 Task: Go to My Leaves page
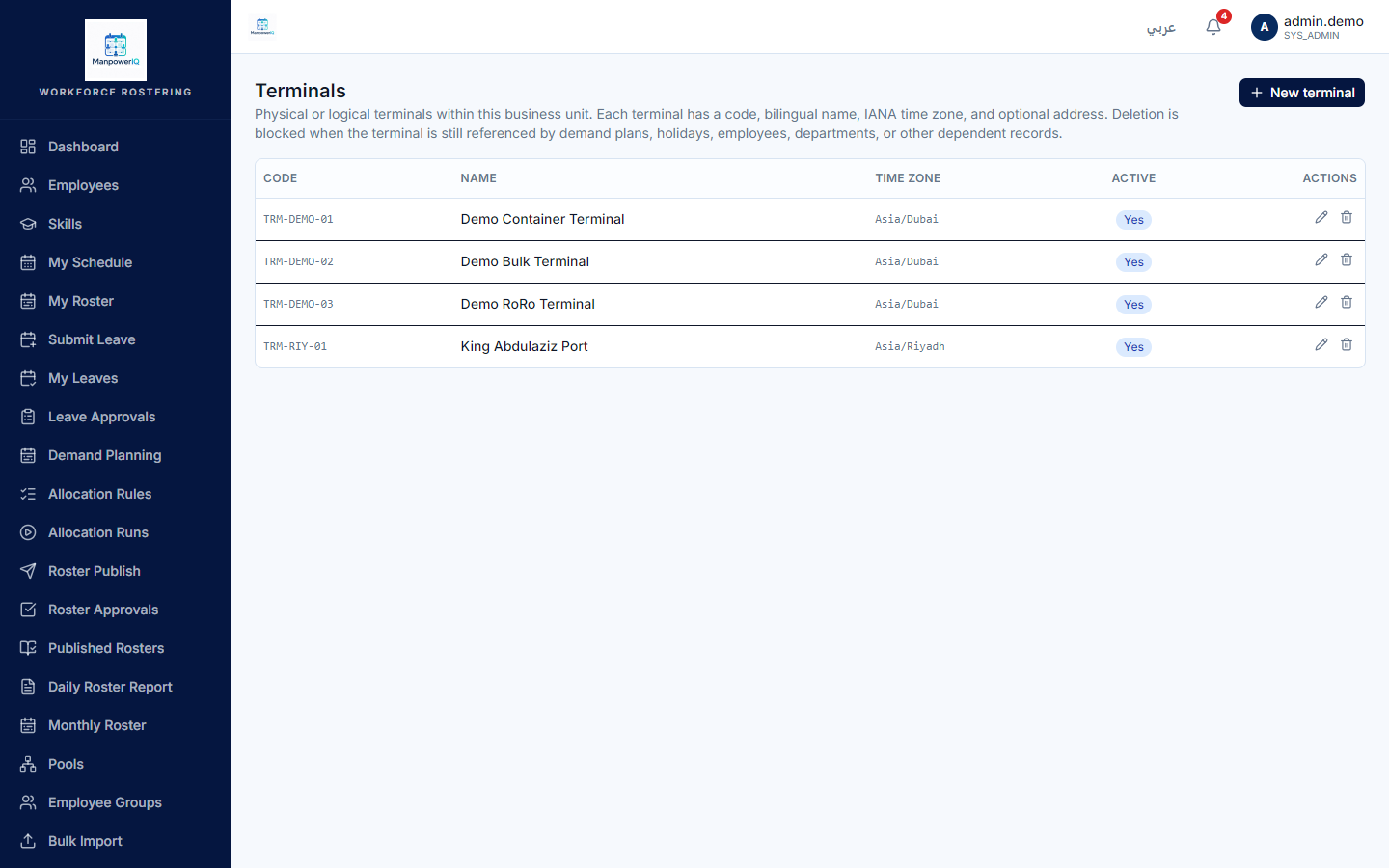[116, 378]
